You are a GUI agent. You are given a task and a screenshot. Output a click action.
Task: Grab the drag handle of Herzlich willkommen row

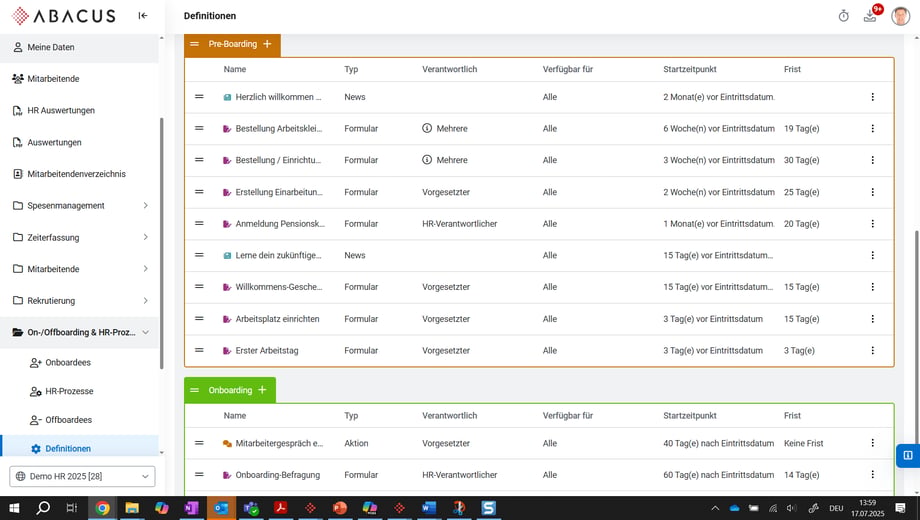(199, 97)
